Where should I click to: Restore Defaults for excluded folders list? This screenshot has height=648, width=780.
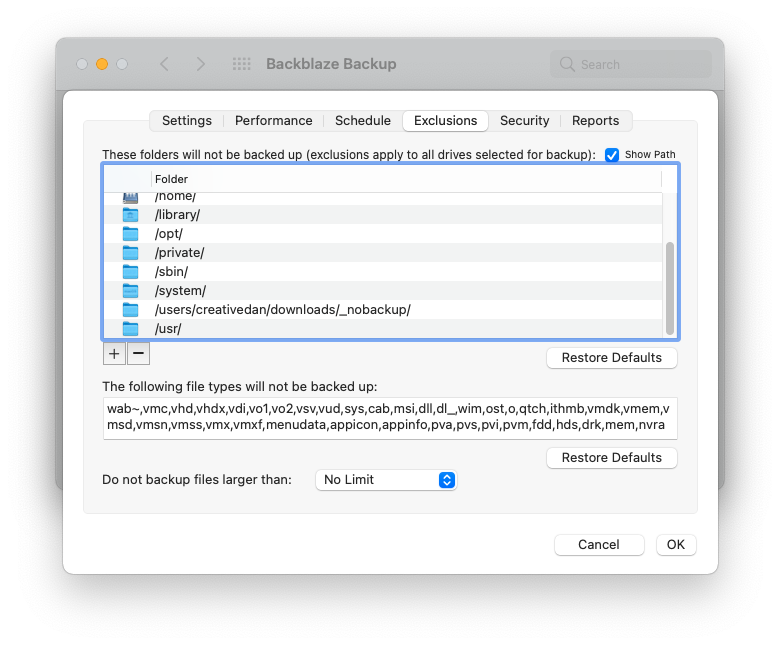point(612,358)
